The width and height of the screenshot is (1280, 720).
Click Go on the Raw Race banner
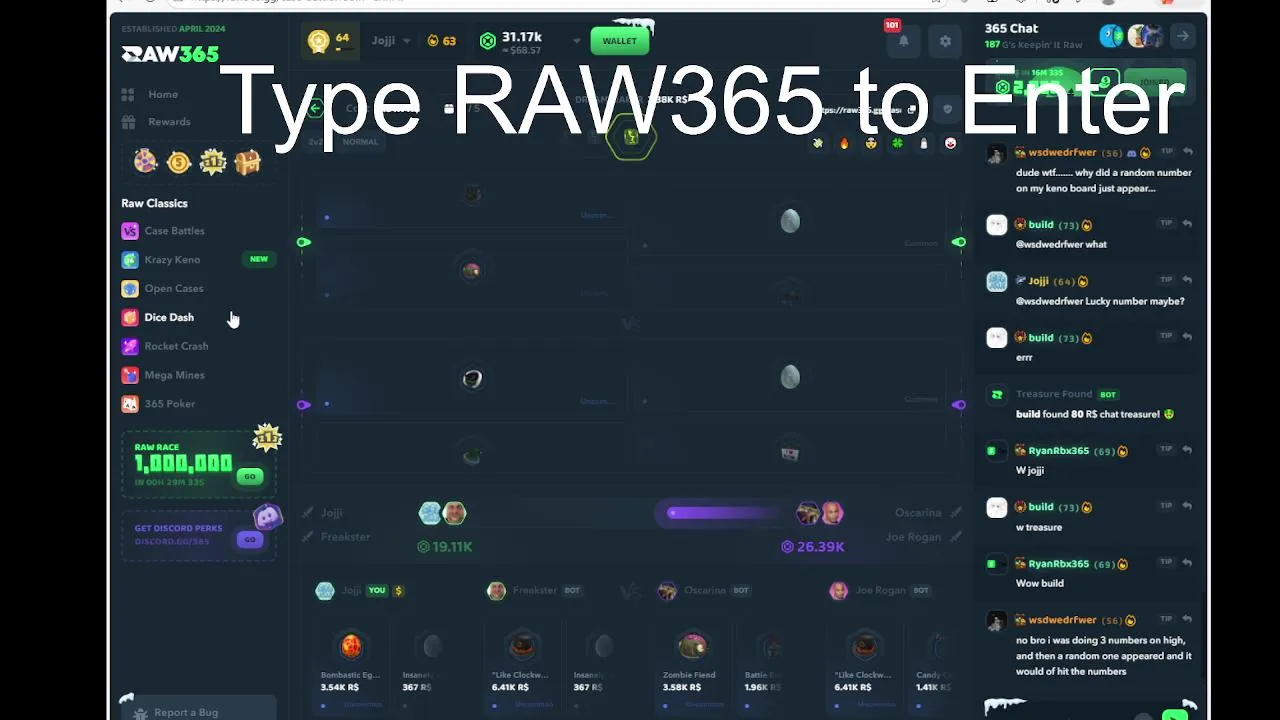[250, 476]
